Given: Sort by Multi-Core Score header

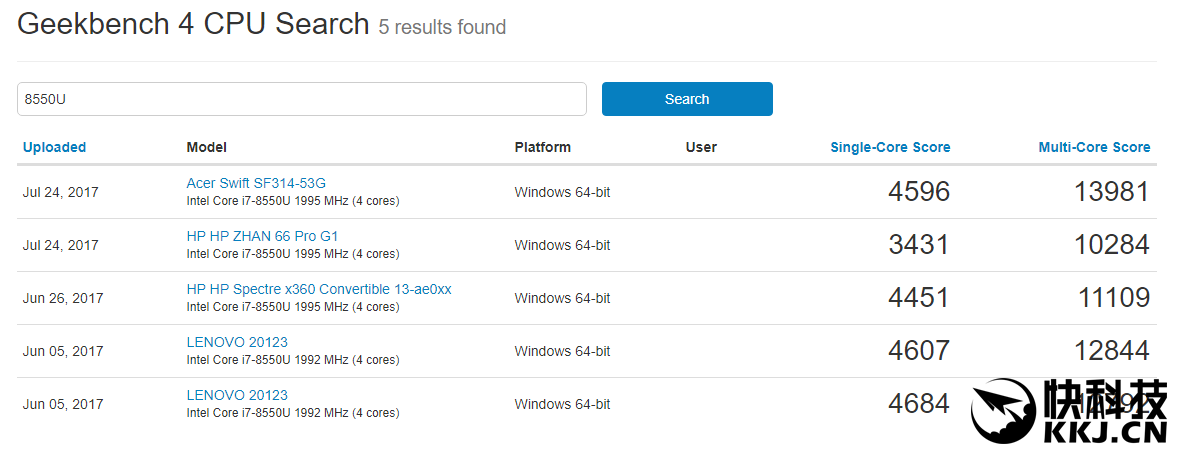Looking at the screenshot, I should pyautogui.click(x=1094, y=147).
